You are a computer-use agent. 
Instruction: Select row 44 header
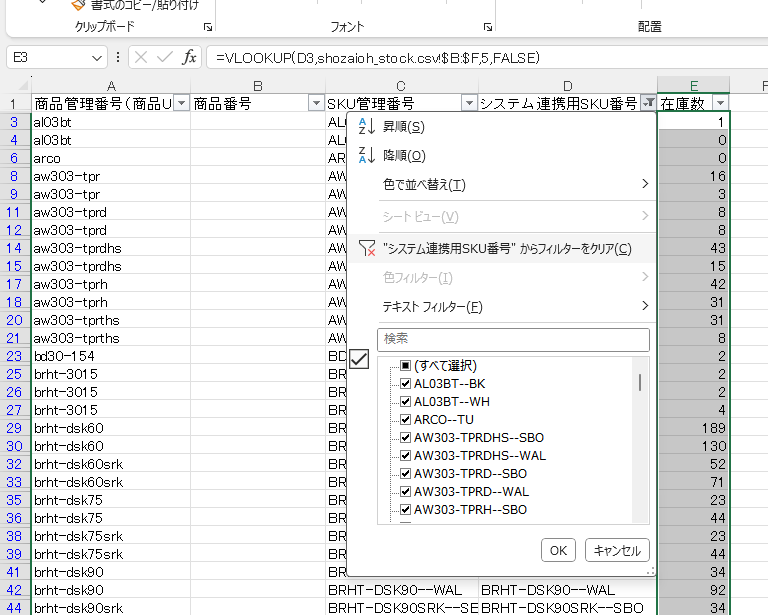tap(15, 608)
